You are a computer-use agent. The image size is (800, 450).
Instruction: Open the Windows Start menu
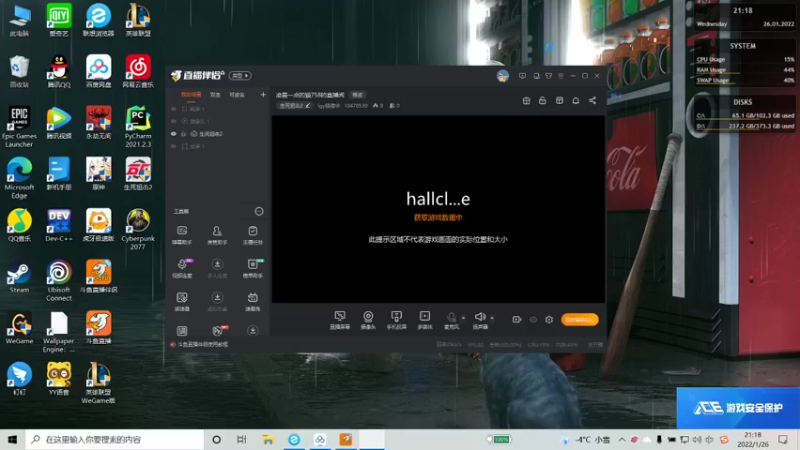pyautogui.click(x=12, y=439)
